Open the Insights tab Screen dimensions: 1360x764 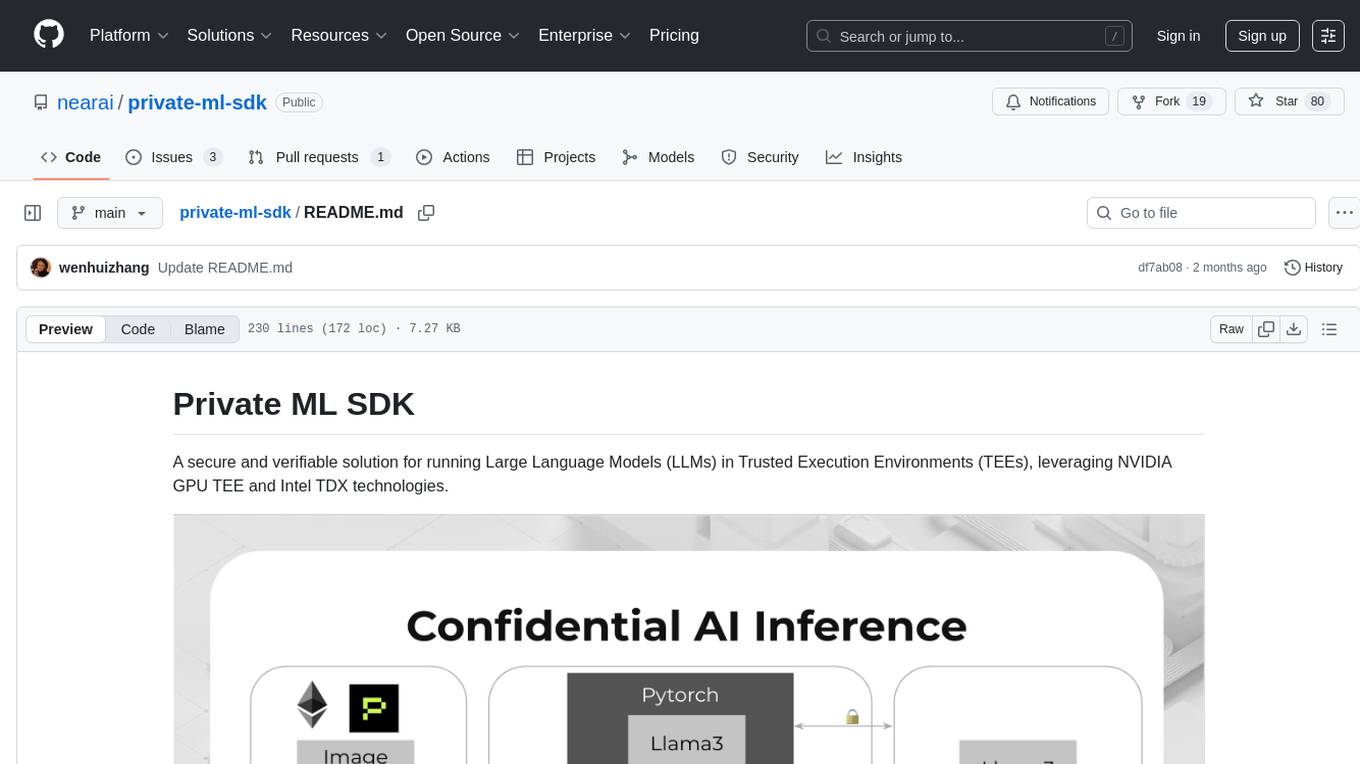click(864, 157)
